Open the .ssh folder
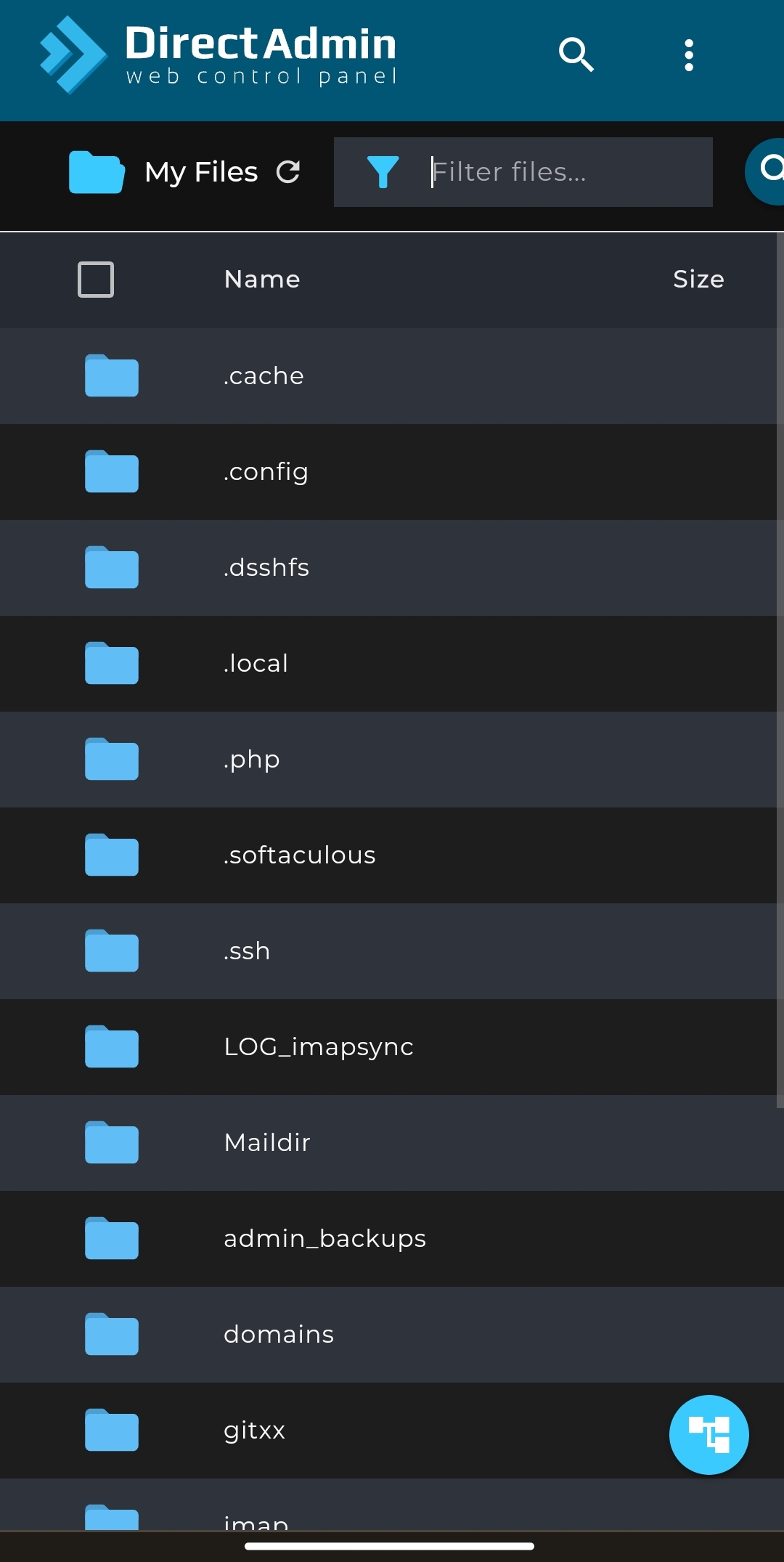The height and width of the screenshot is (1562, 784). click(x=247, y=951)
